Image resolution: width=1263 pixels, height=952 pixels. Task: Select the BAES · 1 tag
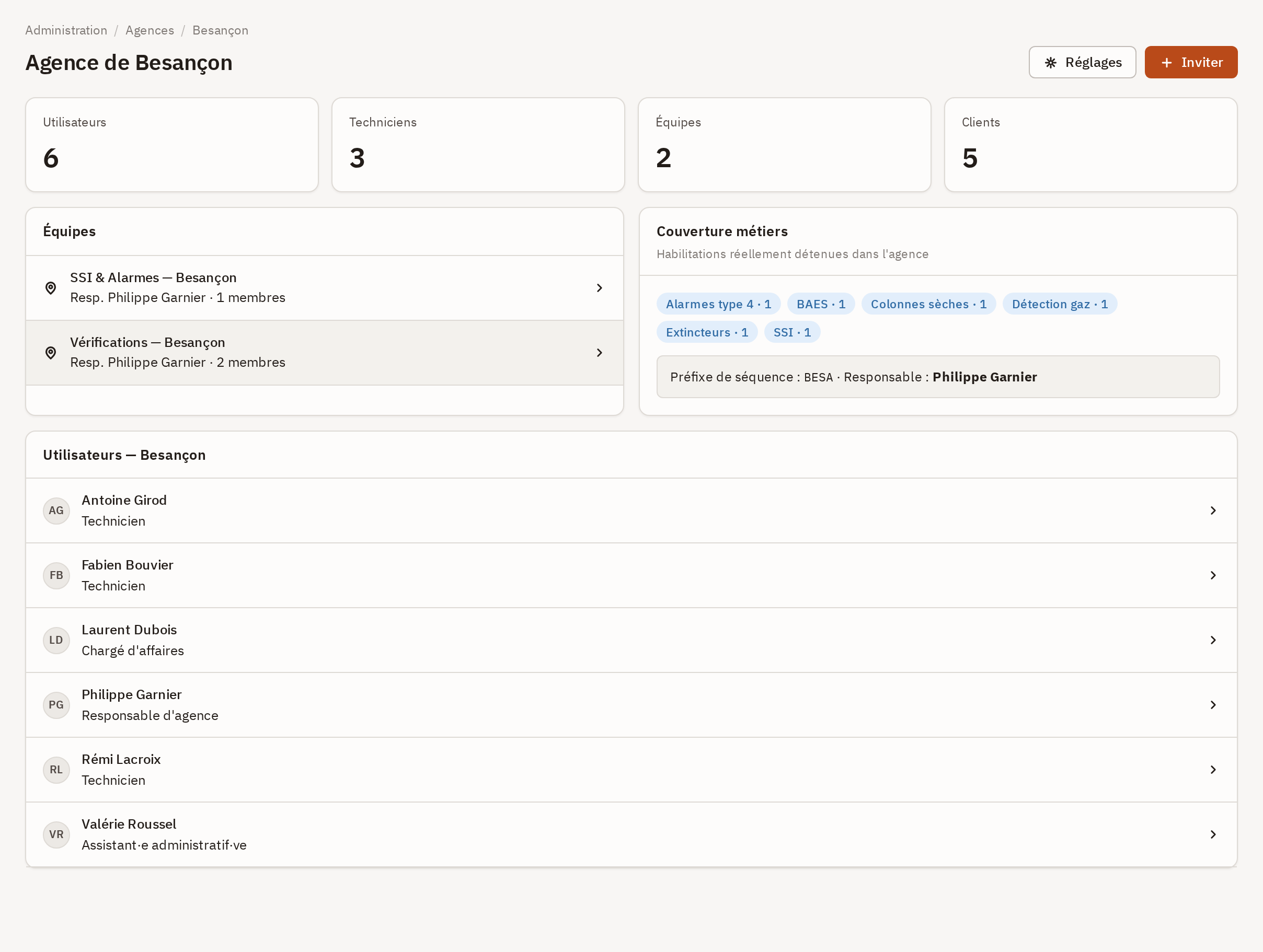coord(821,304)
